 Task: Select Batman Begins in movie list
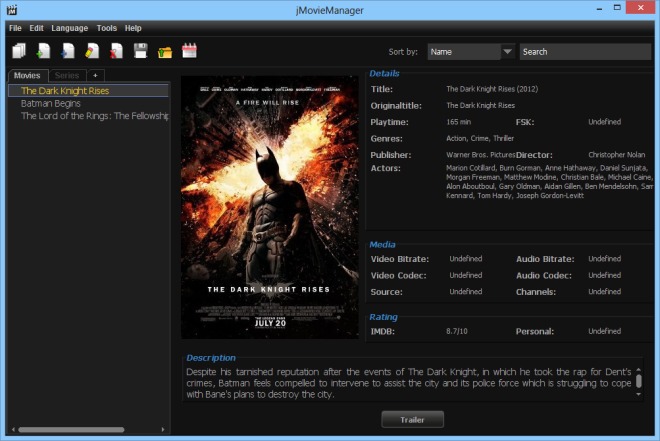tap(88, 104)
